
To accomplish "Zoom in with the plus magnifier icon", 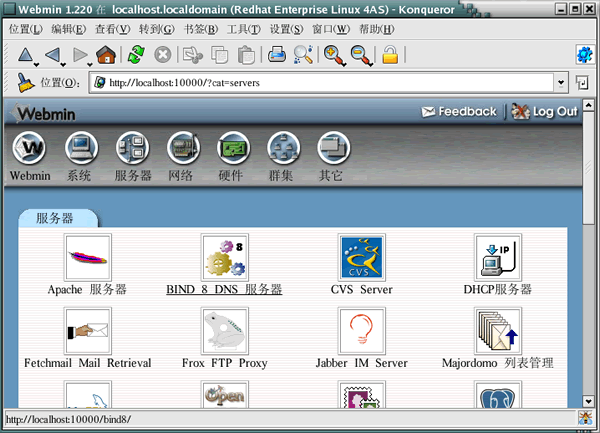I will click(x=334, y=55).
